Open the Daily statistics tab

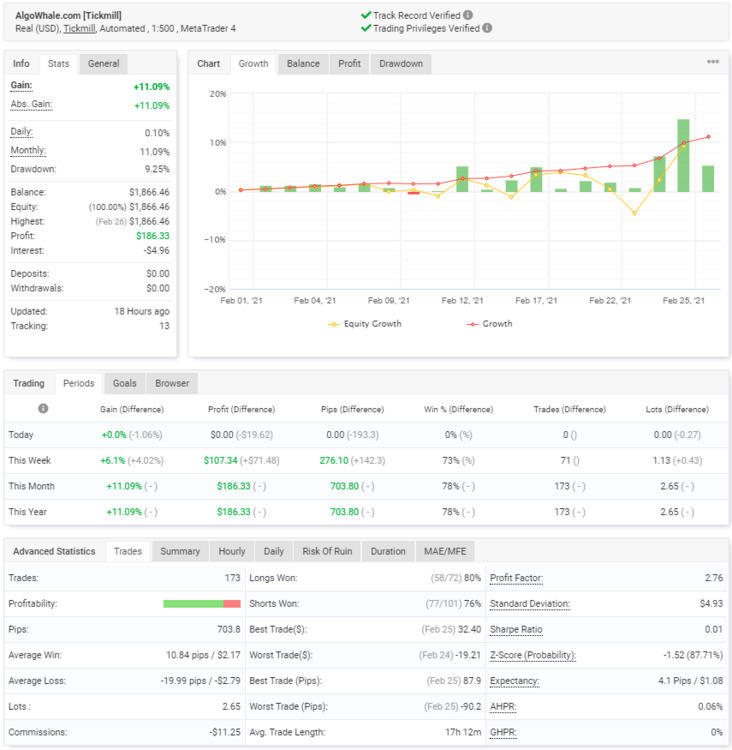tap(274, 551)
